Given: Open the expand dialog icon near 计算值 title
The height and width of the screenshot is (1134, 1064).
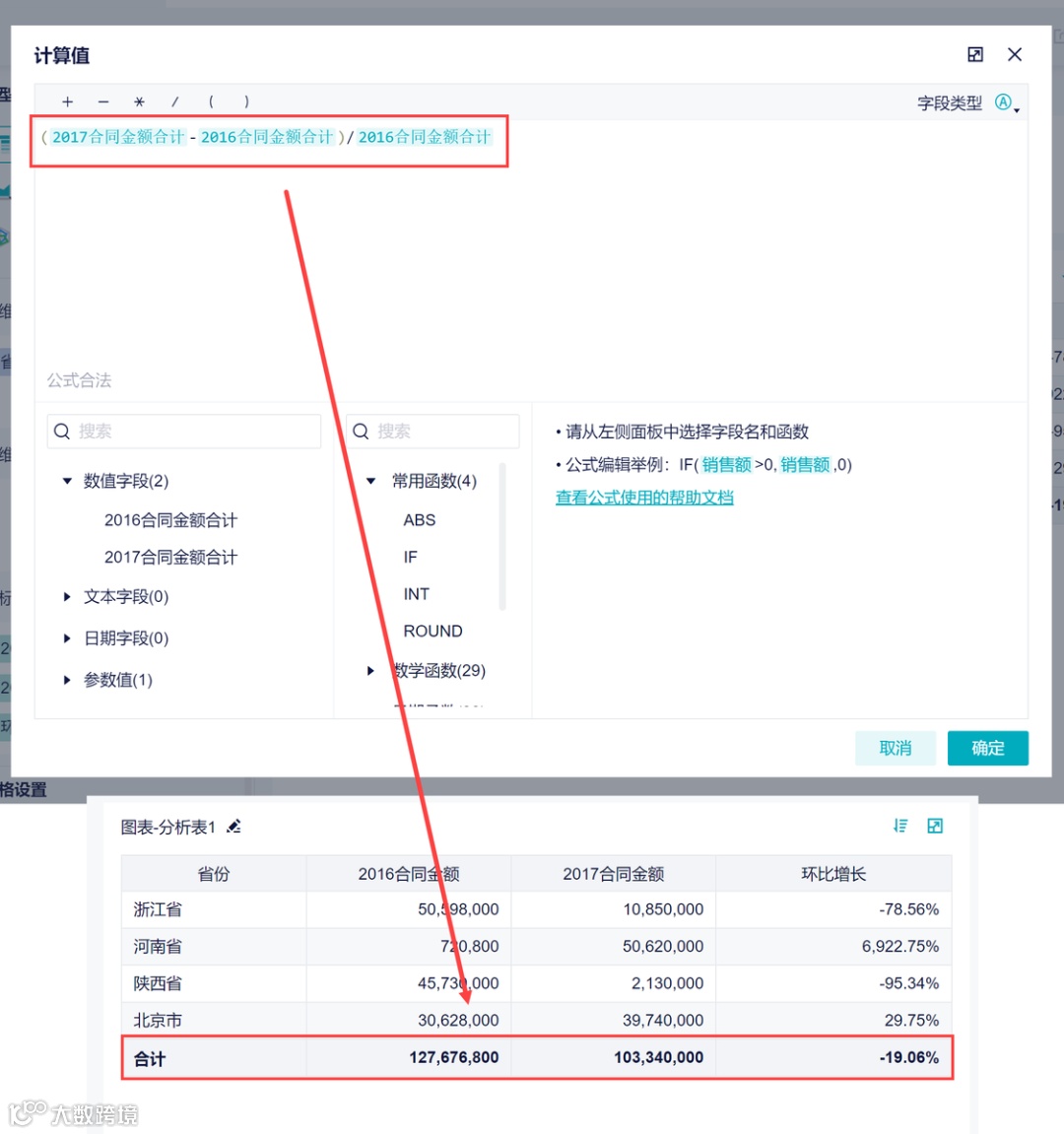Looking at the screenshot, I should (974, 55).
